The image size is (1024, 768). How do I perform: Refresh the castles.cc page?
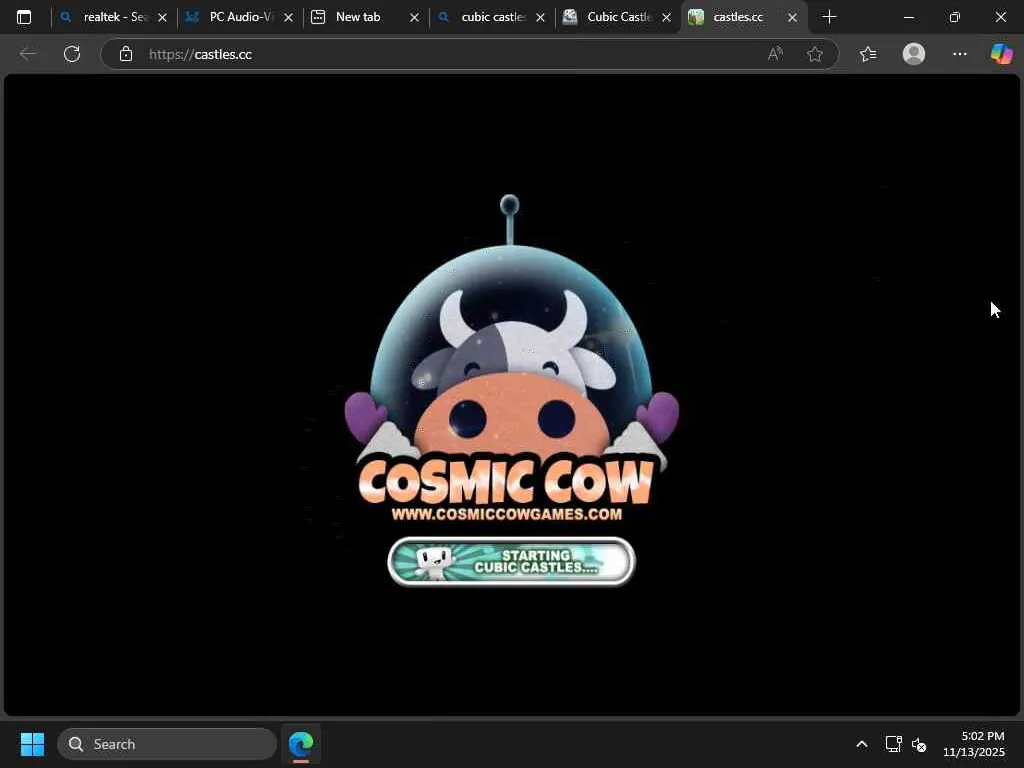tap(72, 54)
